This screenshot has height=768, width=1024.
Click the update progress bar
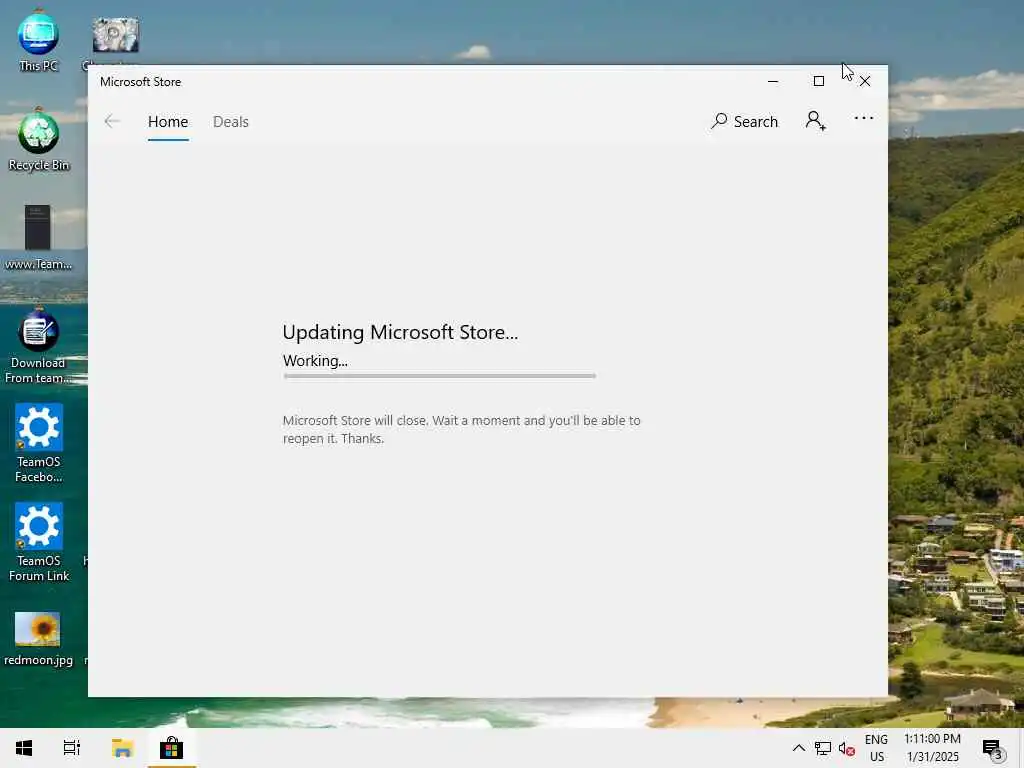(x=440, y=376)
